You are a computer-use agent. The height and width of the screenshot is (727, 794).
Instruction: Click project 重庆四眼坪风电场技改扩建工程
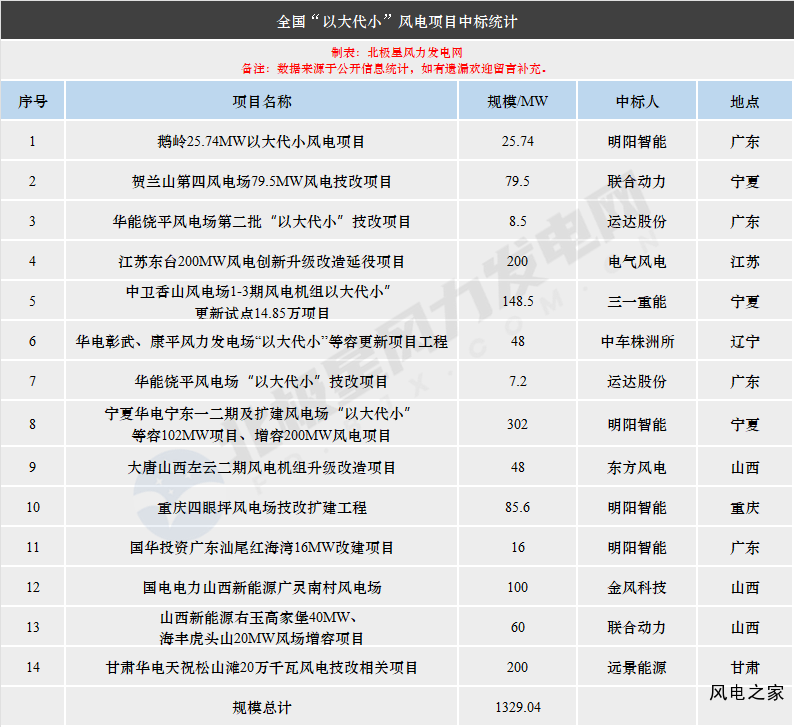(262, 507)
